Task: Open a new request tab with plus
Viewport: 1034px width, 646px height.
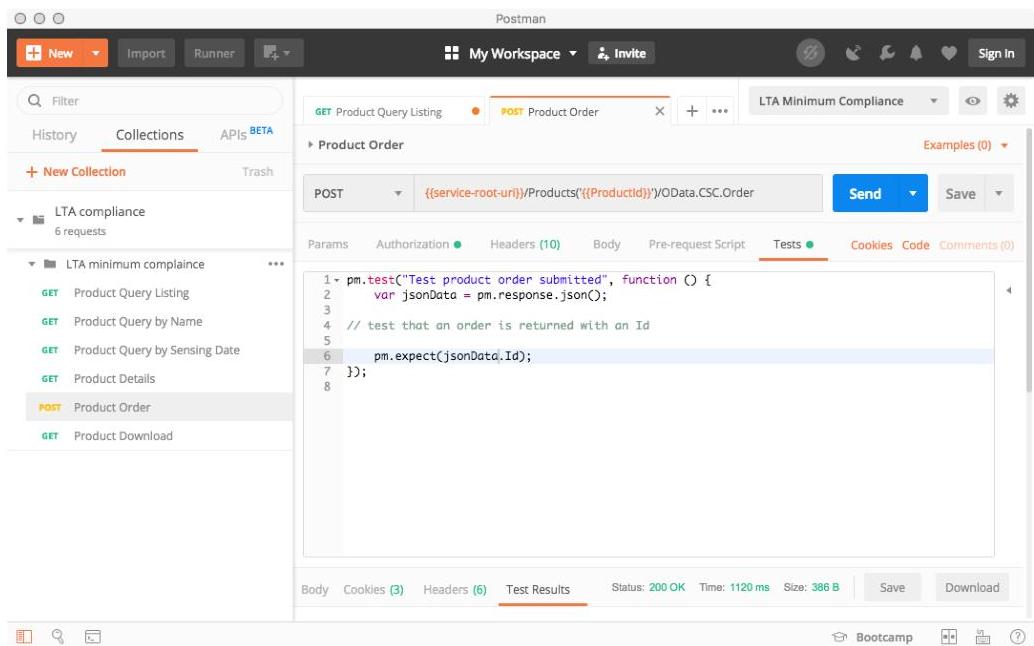Action: point(692,111)
